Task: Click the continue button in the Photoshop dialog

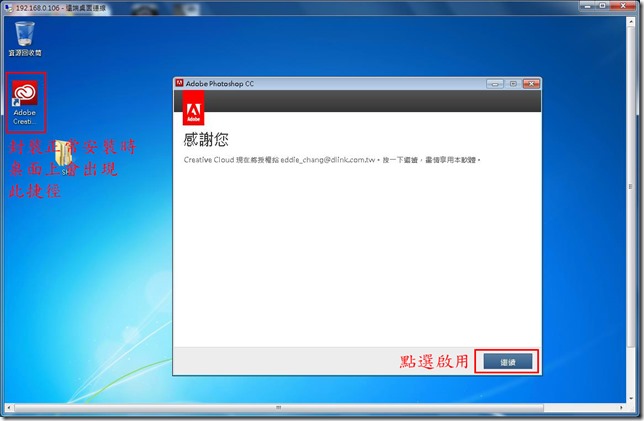Action: (x=508, y=362)
